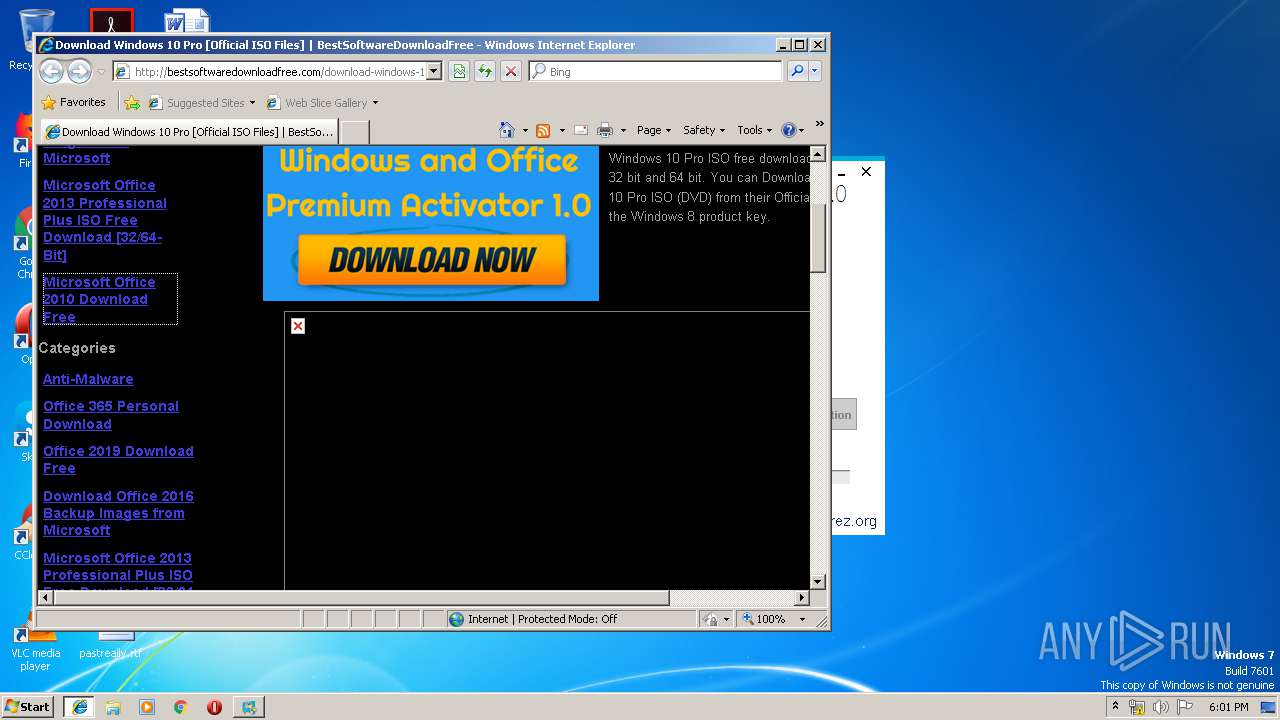1280x720 pixels.
Task: Open the Tools menu
Action: click(x=754, y=130)
